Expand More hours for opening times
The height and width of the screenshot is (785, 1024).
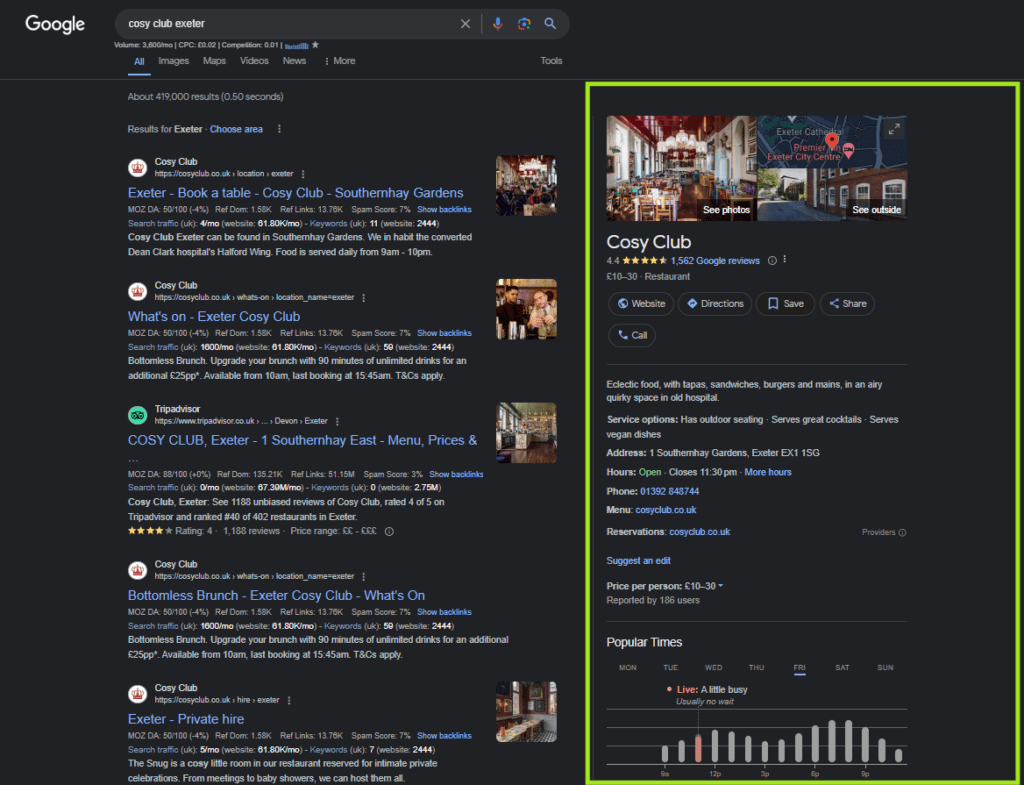(x=767, y=472)
